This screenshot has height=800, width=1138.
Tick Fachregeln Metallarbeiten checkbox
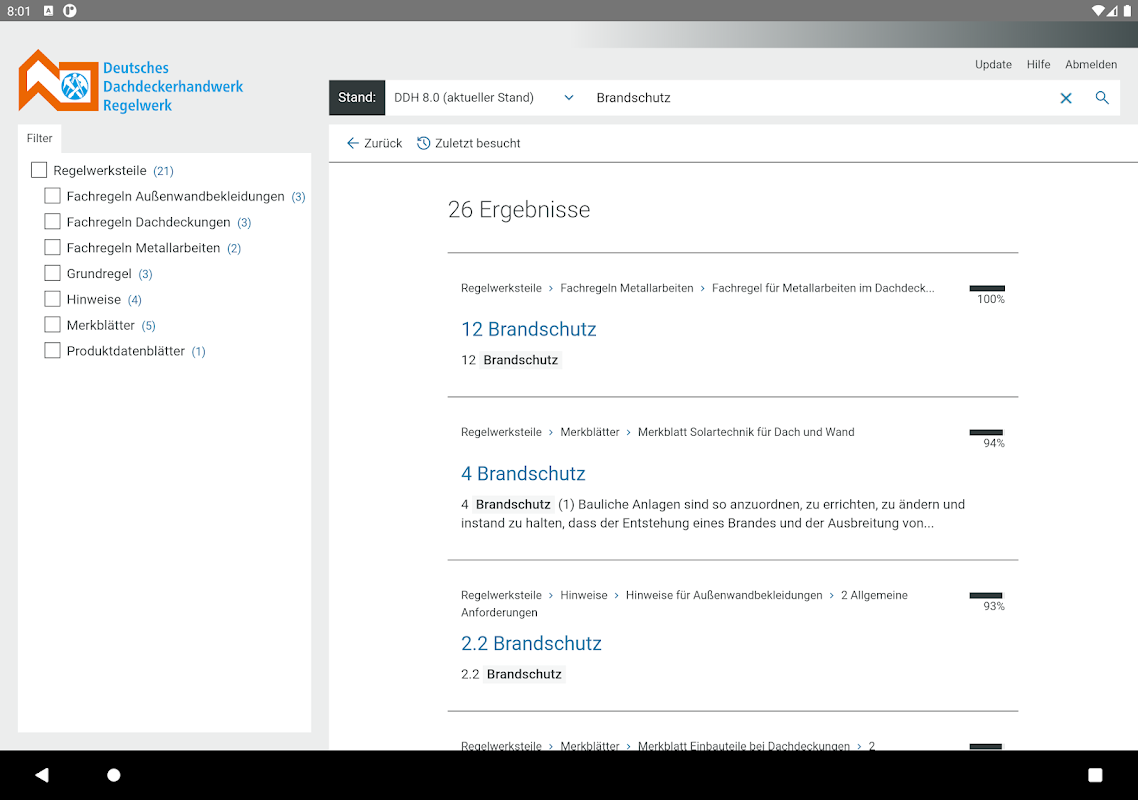(52, 248)
